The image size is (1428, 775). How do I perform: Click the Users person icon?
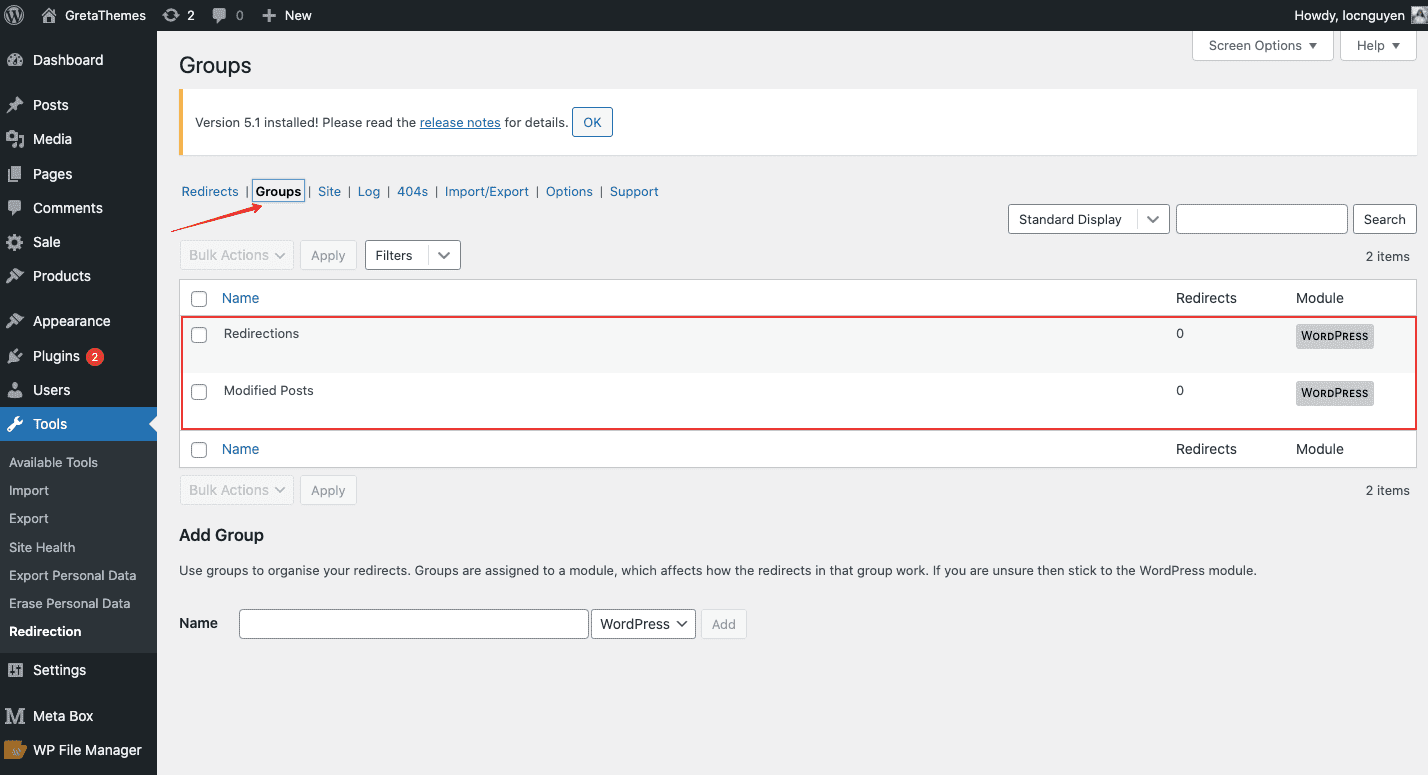tap(15, 390)
